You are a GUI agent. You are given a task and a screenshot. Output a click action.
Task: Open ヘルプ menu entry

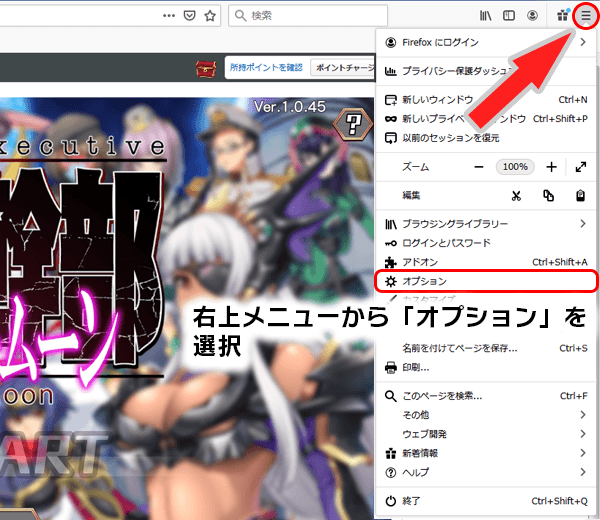[486, 473]
